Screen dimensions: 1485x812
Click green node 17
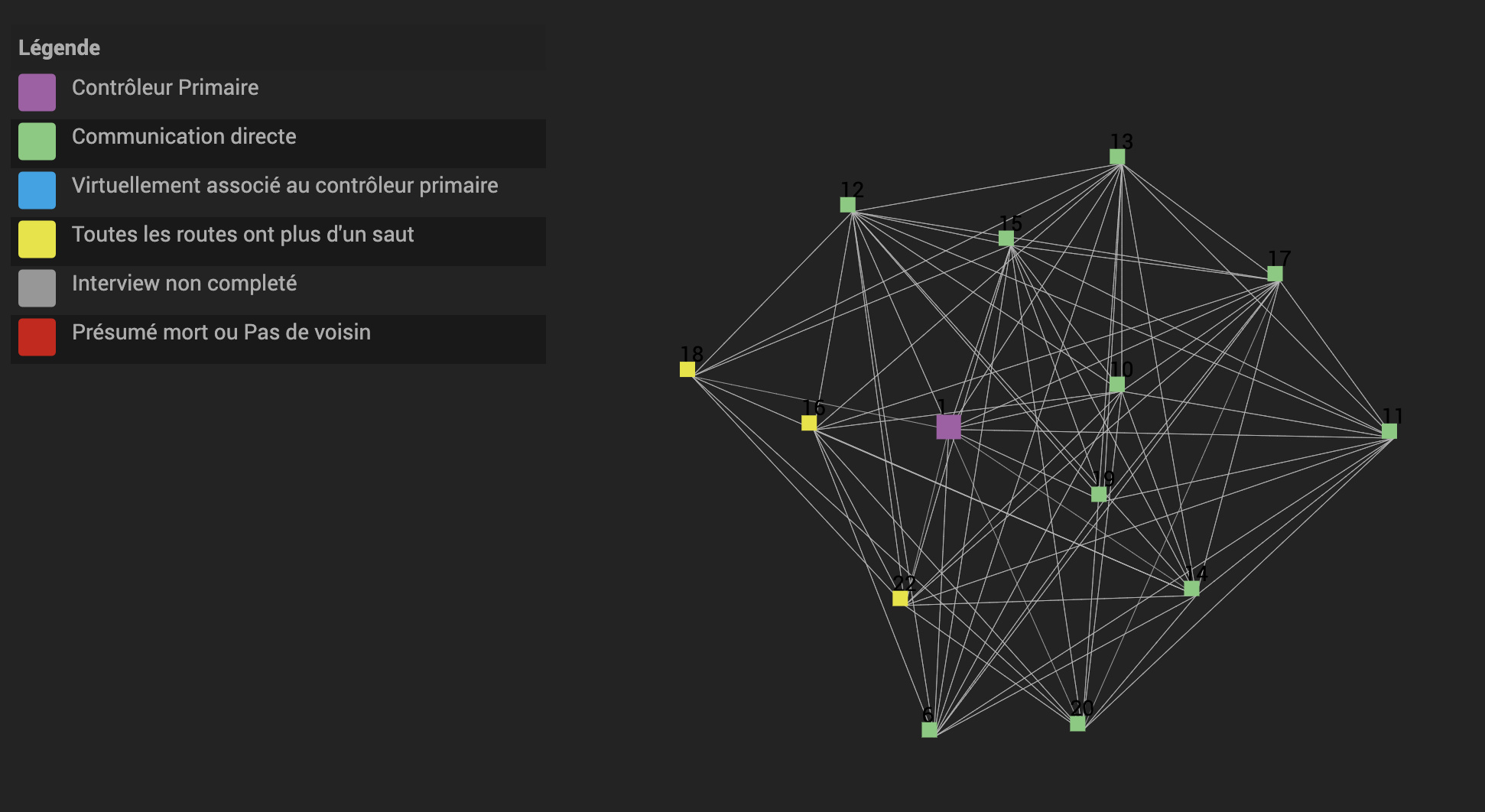click(1275, 274)
